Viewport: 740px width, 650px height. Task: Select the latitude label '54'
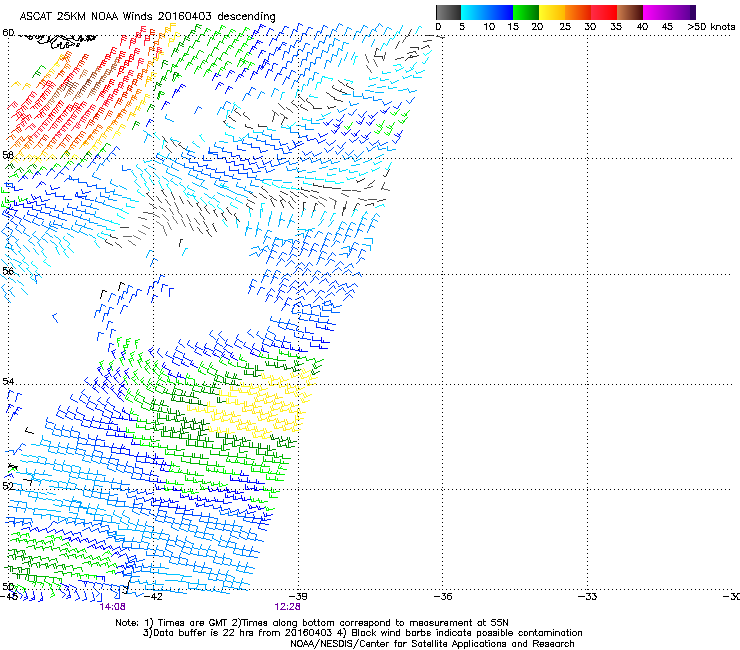pos(8,381)
